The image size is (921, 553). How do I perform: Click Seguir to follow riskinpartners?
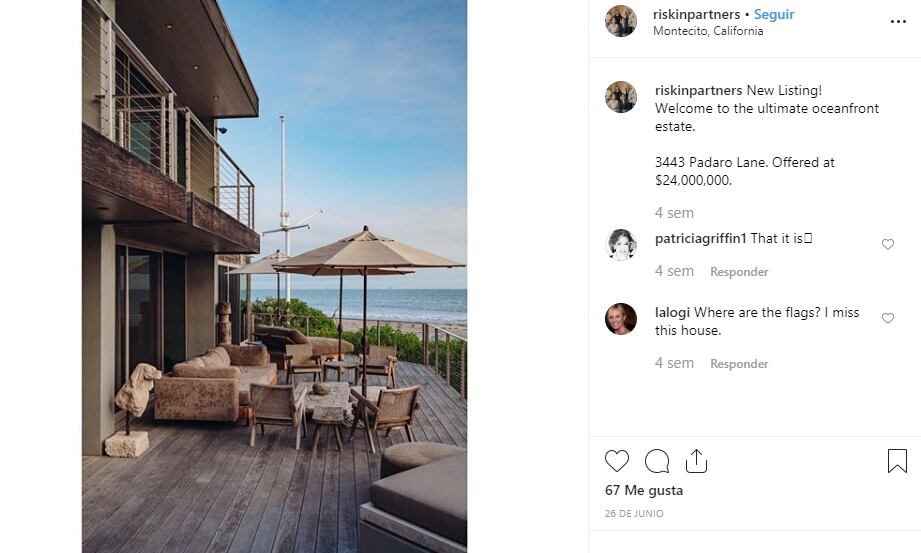(x=774, y=15)
